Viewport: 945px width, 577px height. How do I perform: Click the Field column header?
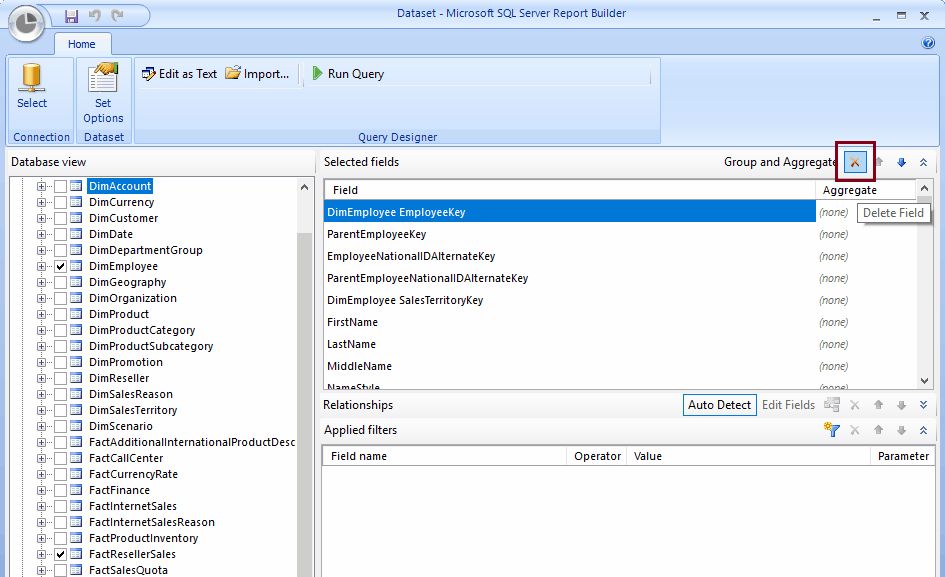(x=570, y=190)
